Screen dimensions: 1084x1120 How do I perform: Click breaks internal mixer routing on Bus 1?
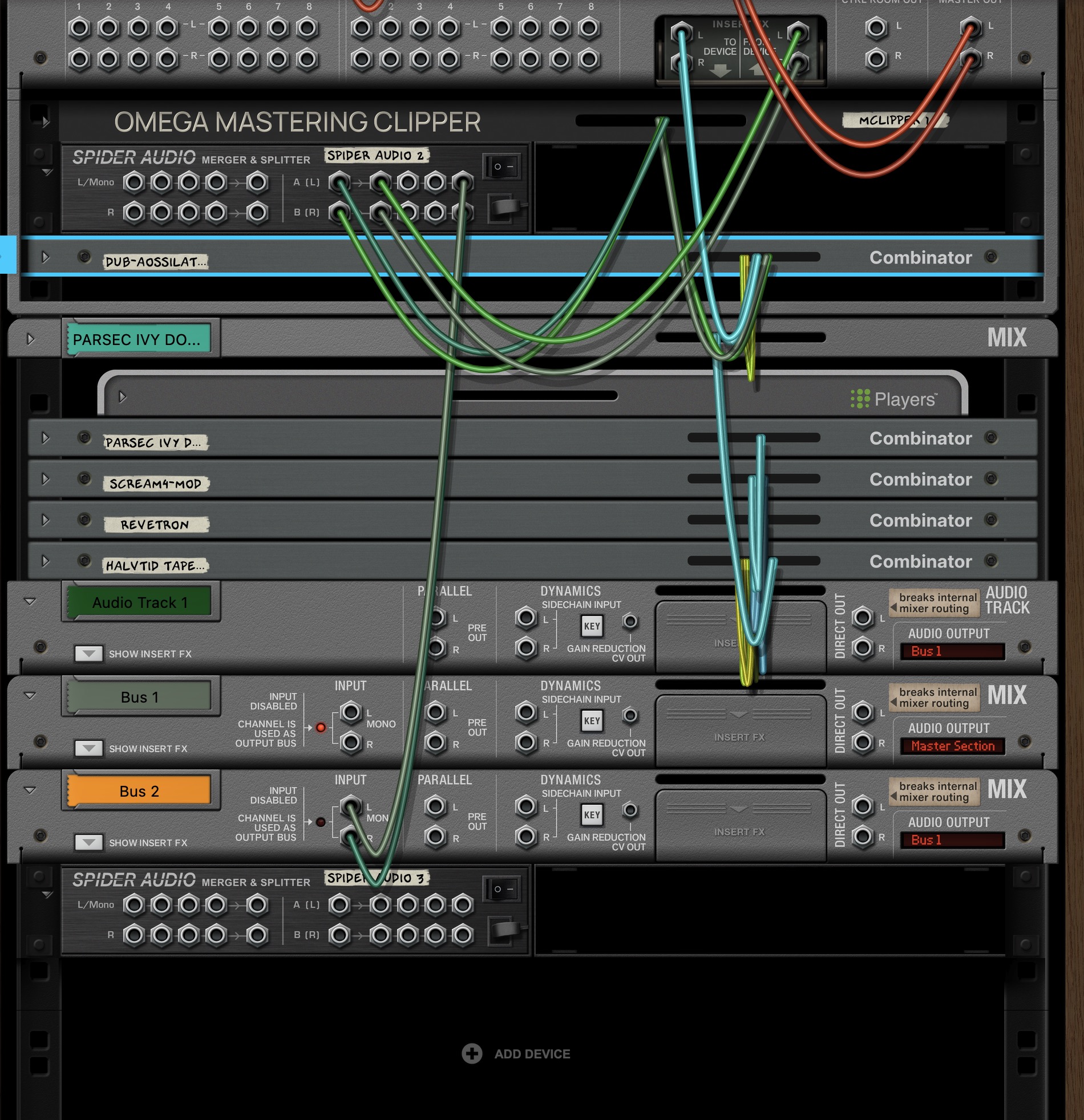pos(934,697)
